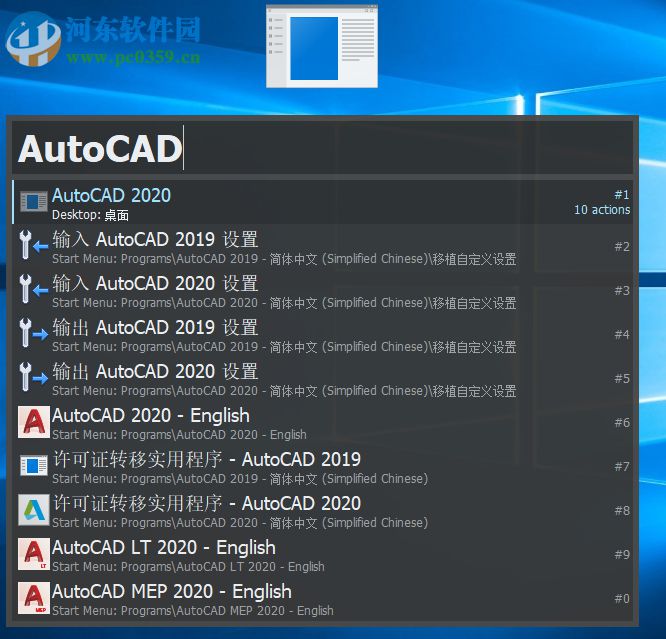Screen dimensions: 666x639
Task: Click the red AutoCAD 2020 - English icon
Action: pos(34,422)
